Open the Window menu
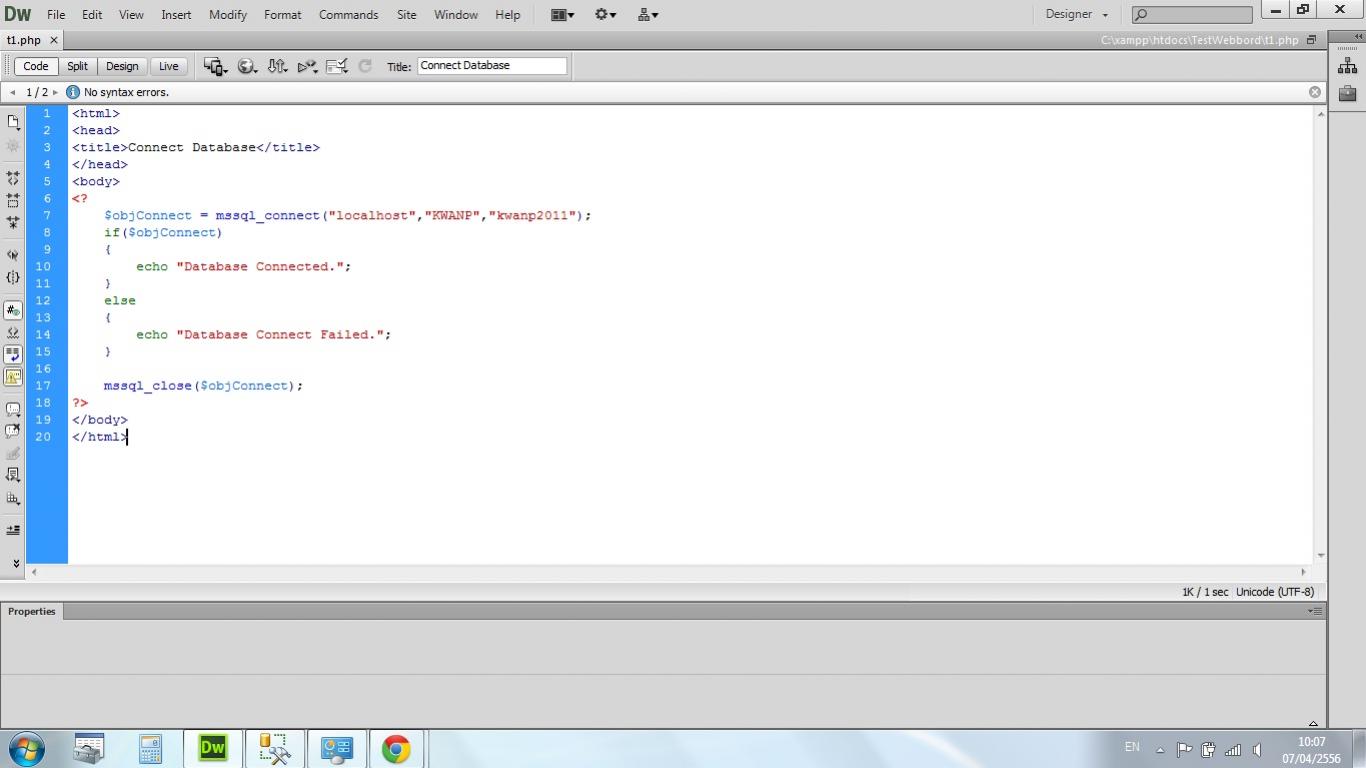This screenshot has width=1366, height=768. [456, 15]
